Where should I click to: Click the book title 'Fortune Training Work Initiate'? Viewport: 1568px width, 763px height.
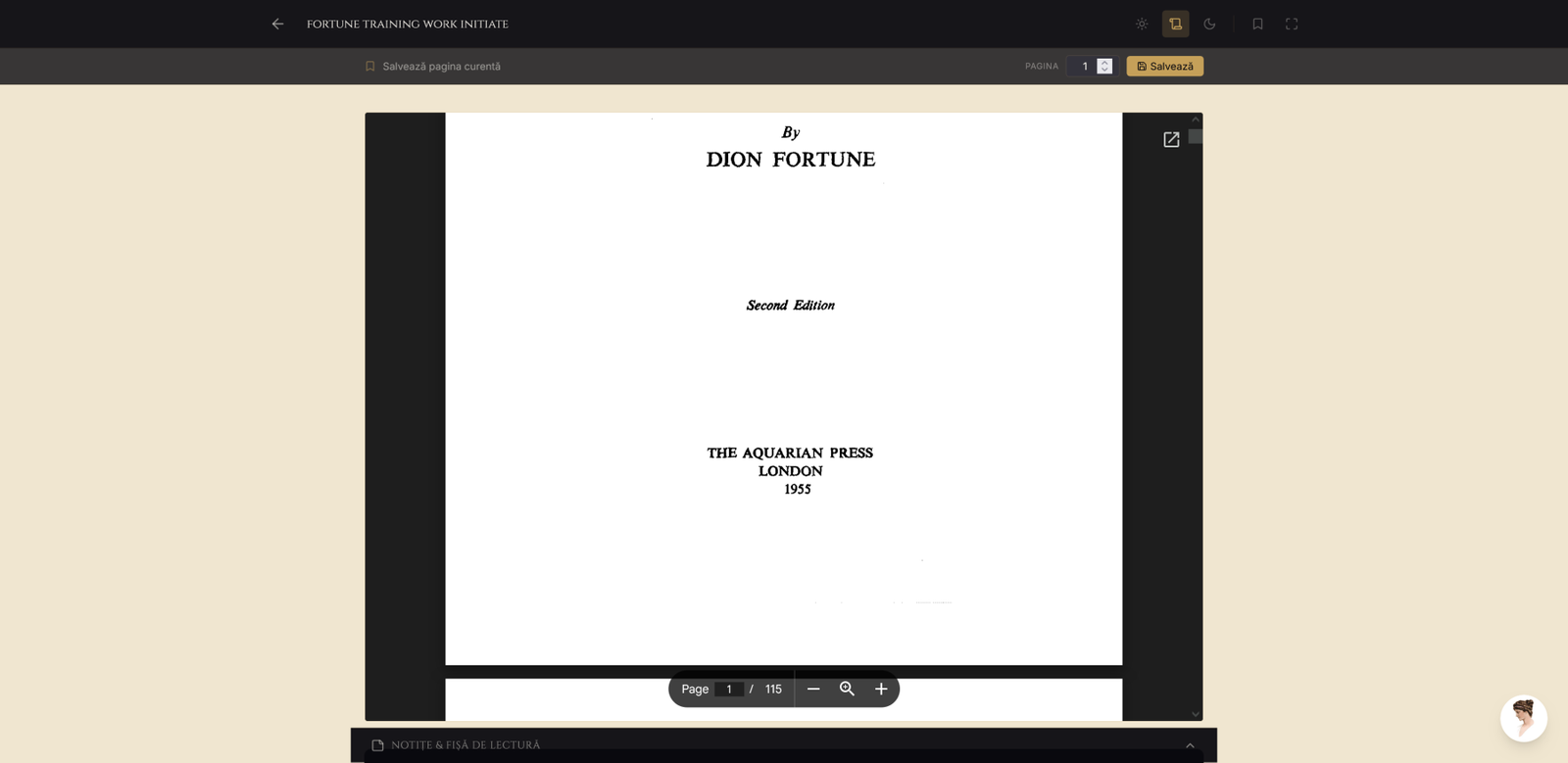coord(408,24)
